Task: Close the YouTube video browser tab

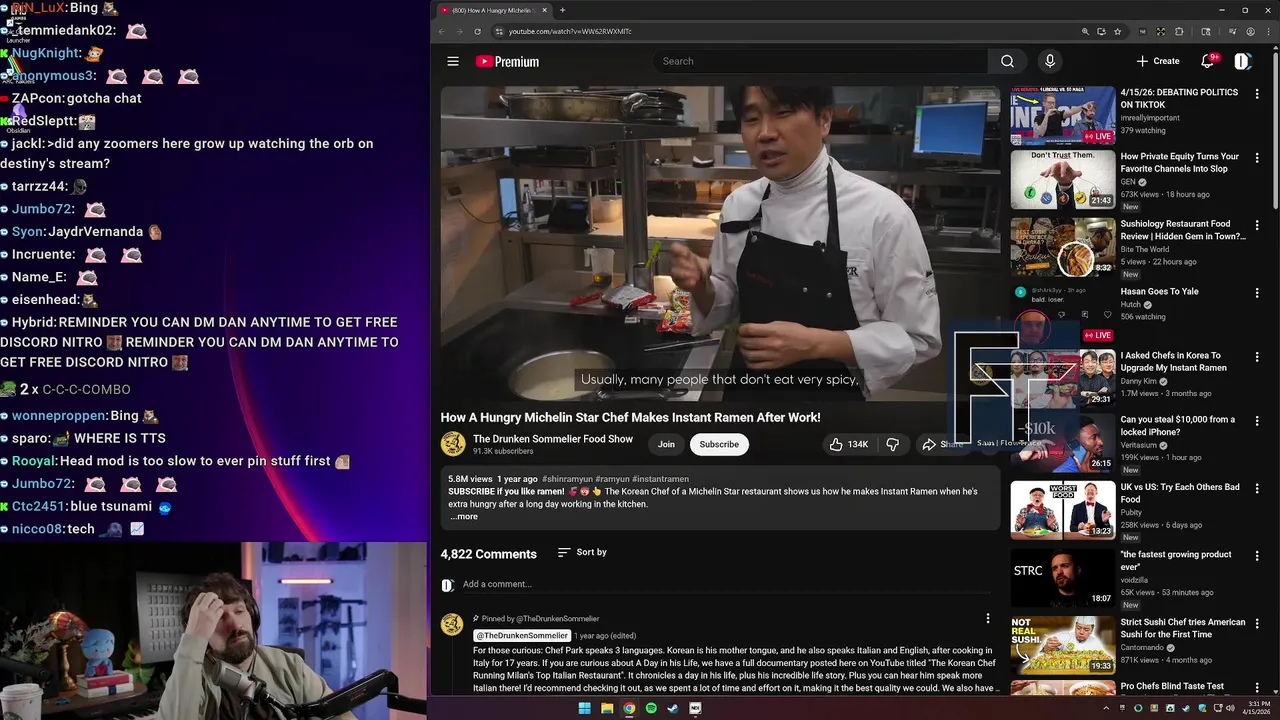Action: click(x=545, y=10)
